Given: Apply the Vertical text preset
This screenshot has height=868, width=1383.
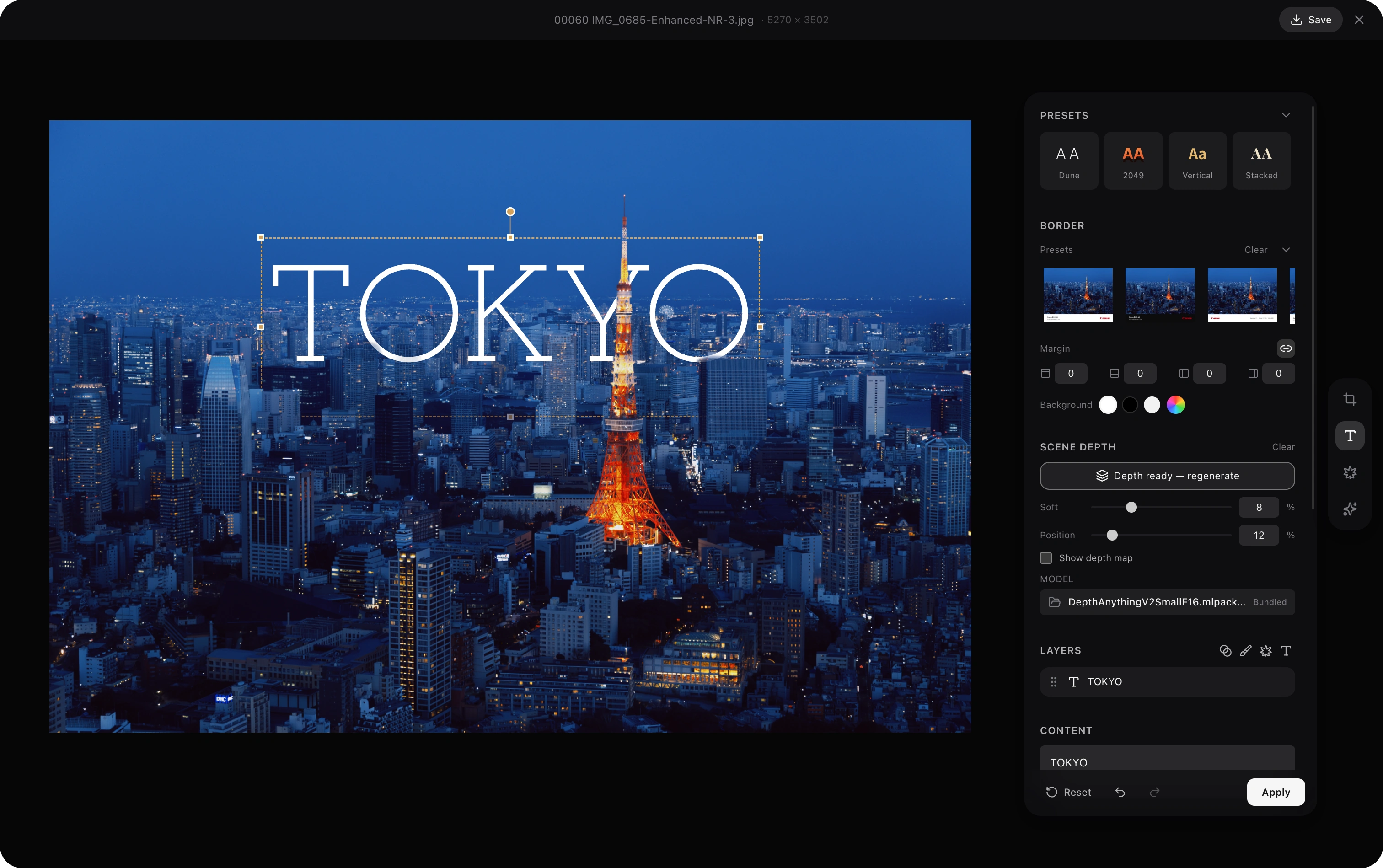Looking at the screenshot, I should [x=1198, y=161].
